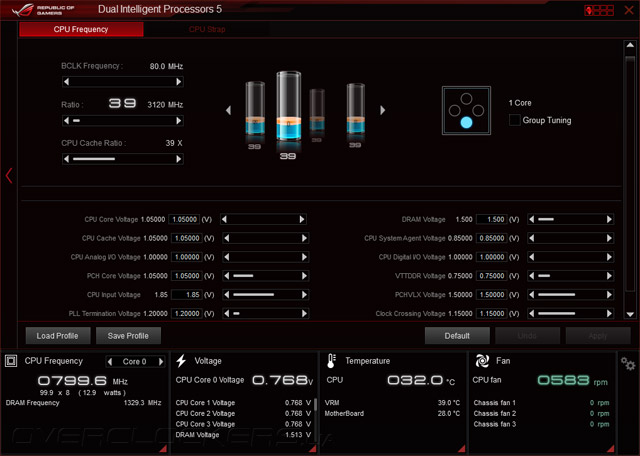Click the PCHVLX Voltage slider track
This screenshot has height=456, width=640.
pyautogui.click(x=570, y=295)
